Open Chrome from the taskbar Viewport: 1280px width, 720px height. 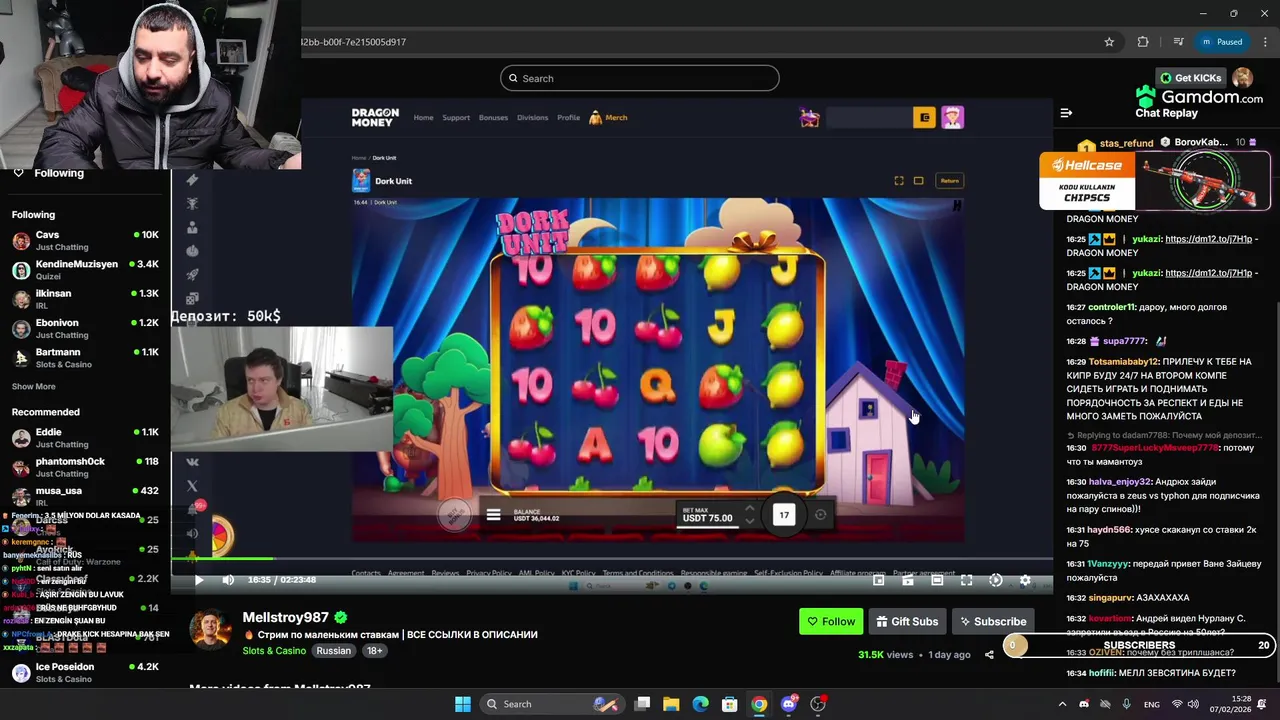click(x=759, y=704)
